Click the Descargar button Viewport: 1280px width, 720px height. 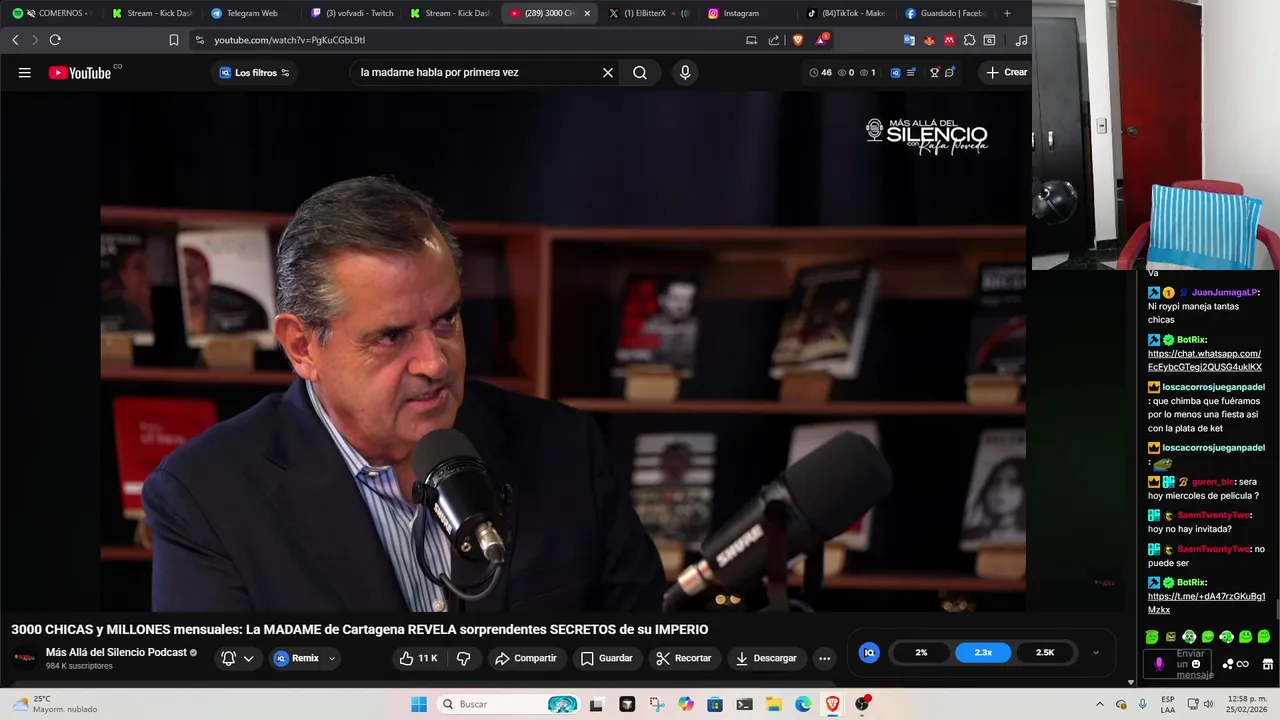[766, 658]
